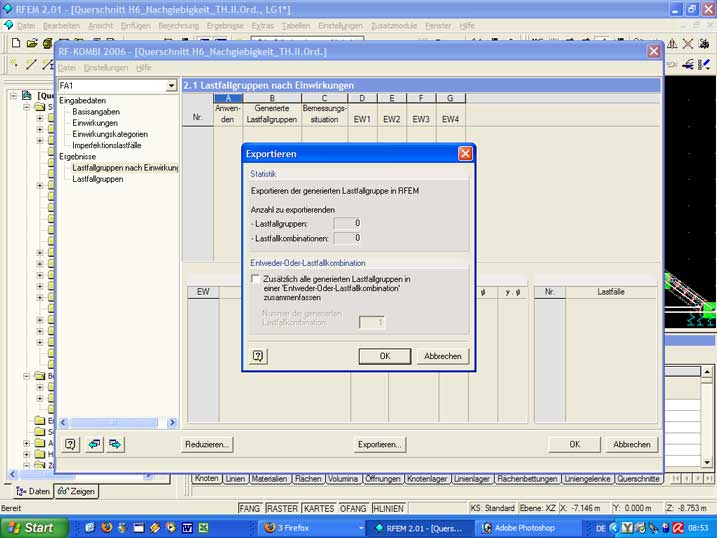Toggle OFANG object snap in status bar
Screen dimensions: 717x538
(353, 508)
